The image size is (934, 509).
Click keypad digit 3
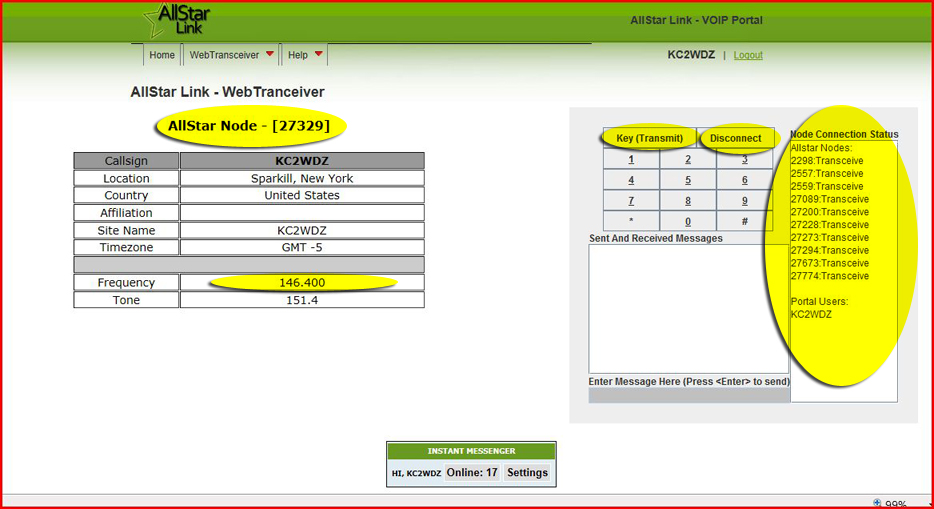pyautogui.click(x=745, y=160)
